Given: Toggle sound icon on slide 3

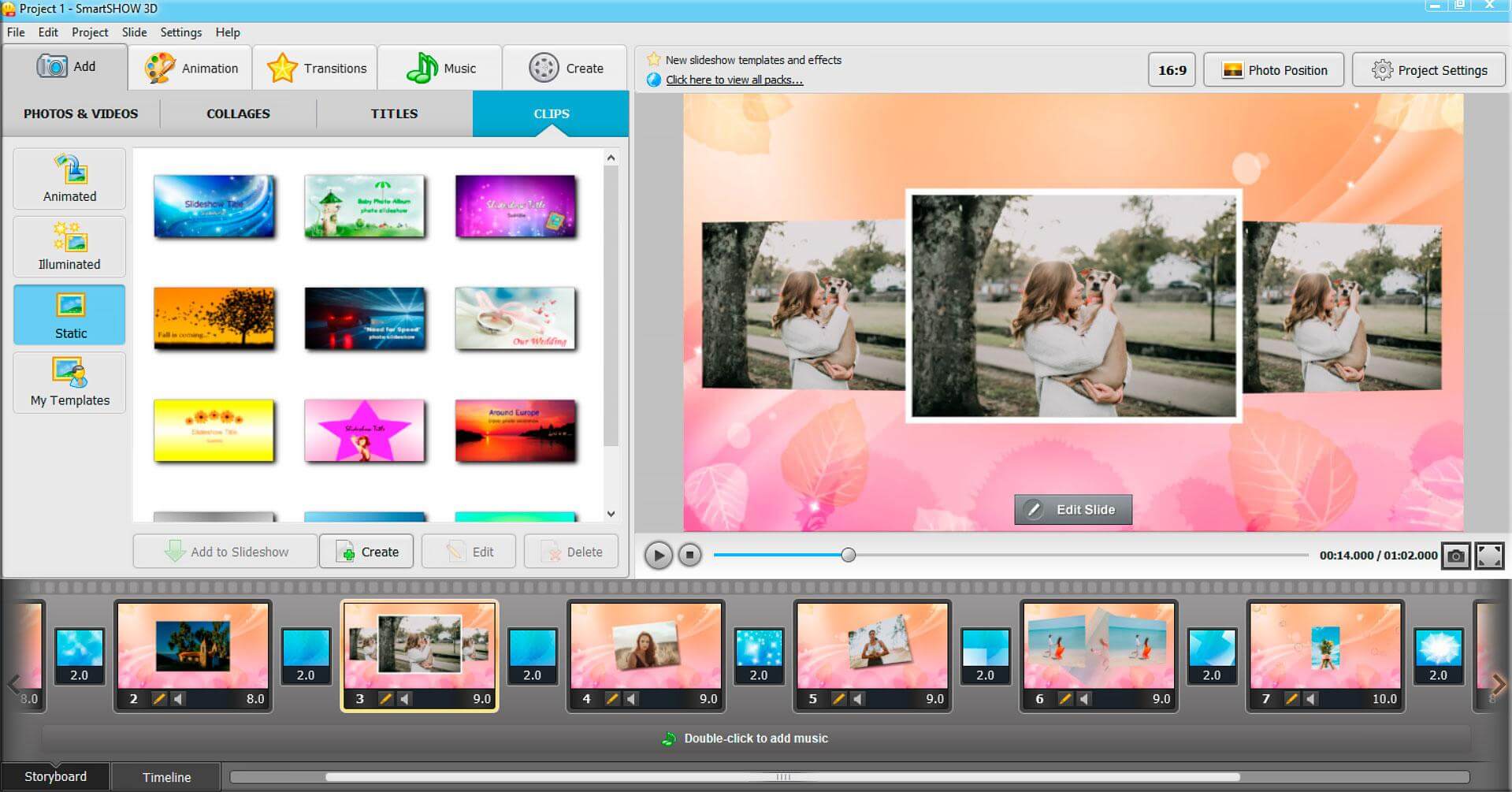Looking at the screenshot, I should click(405, 698).
